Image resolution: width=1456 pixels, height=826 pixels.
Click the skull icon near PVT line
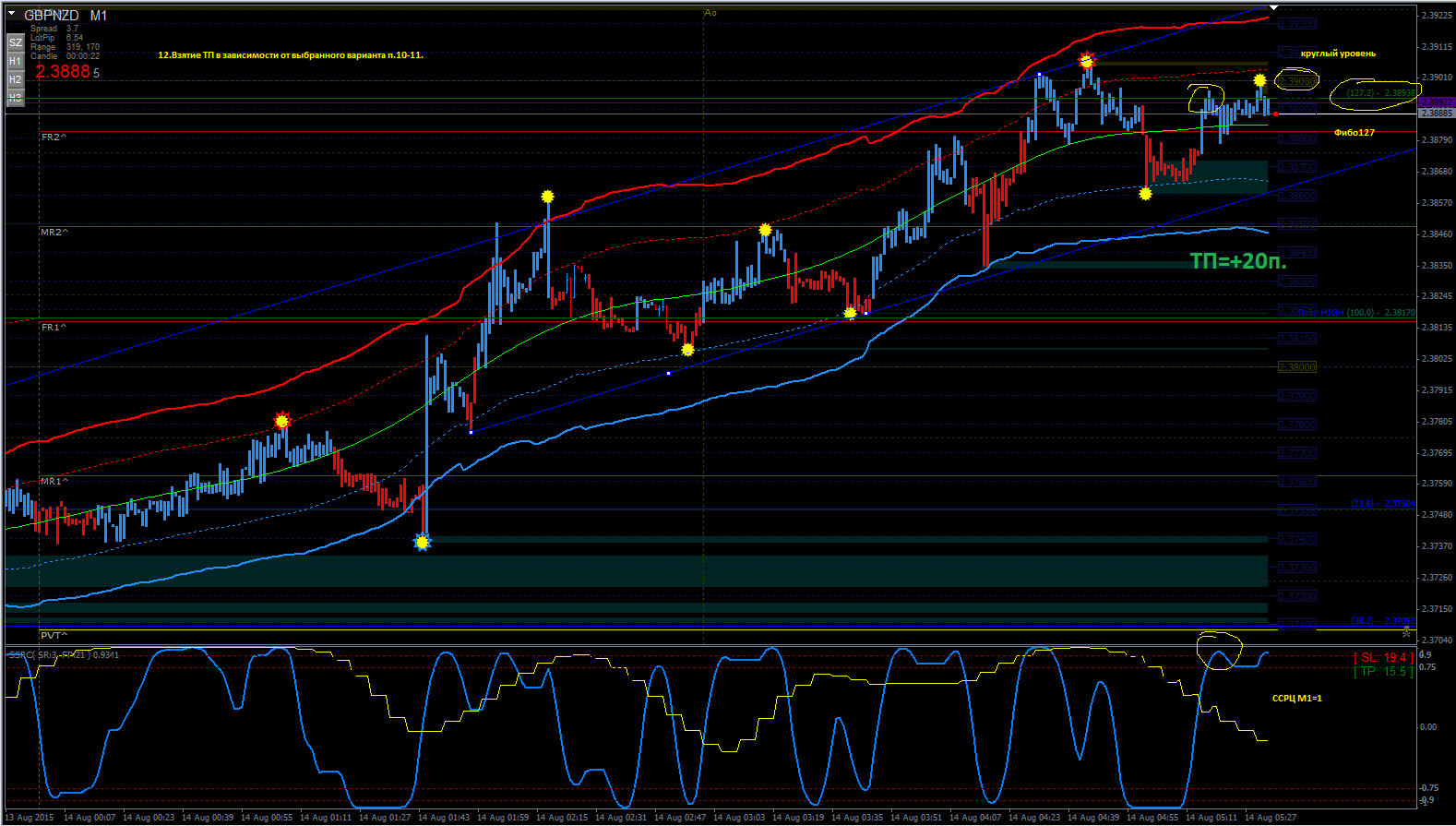(x=1406, y=631)
